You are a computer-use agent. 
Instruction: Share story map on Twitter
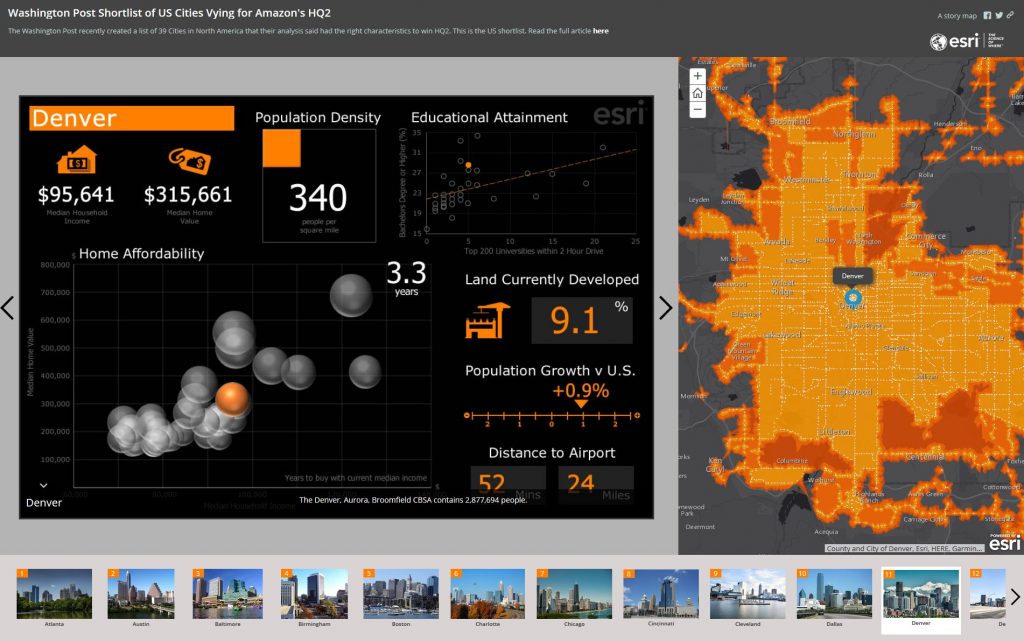pos(999,15)
